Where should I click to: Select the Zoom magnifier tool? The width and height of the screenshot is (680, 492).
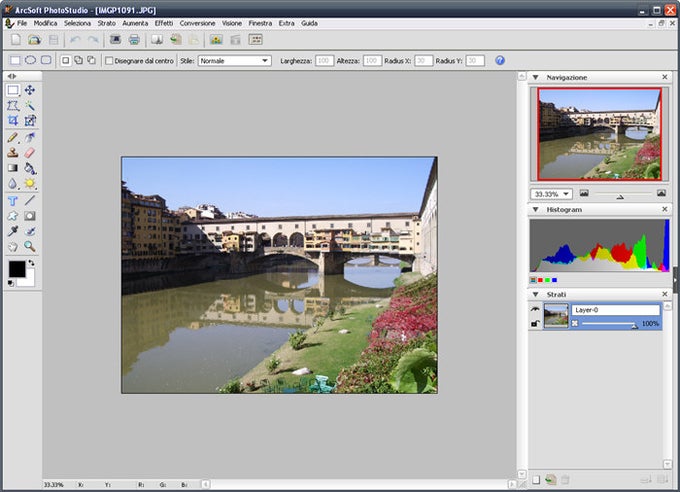tap(29, 246)
